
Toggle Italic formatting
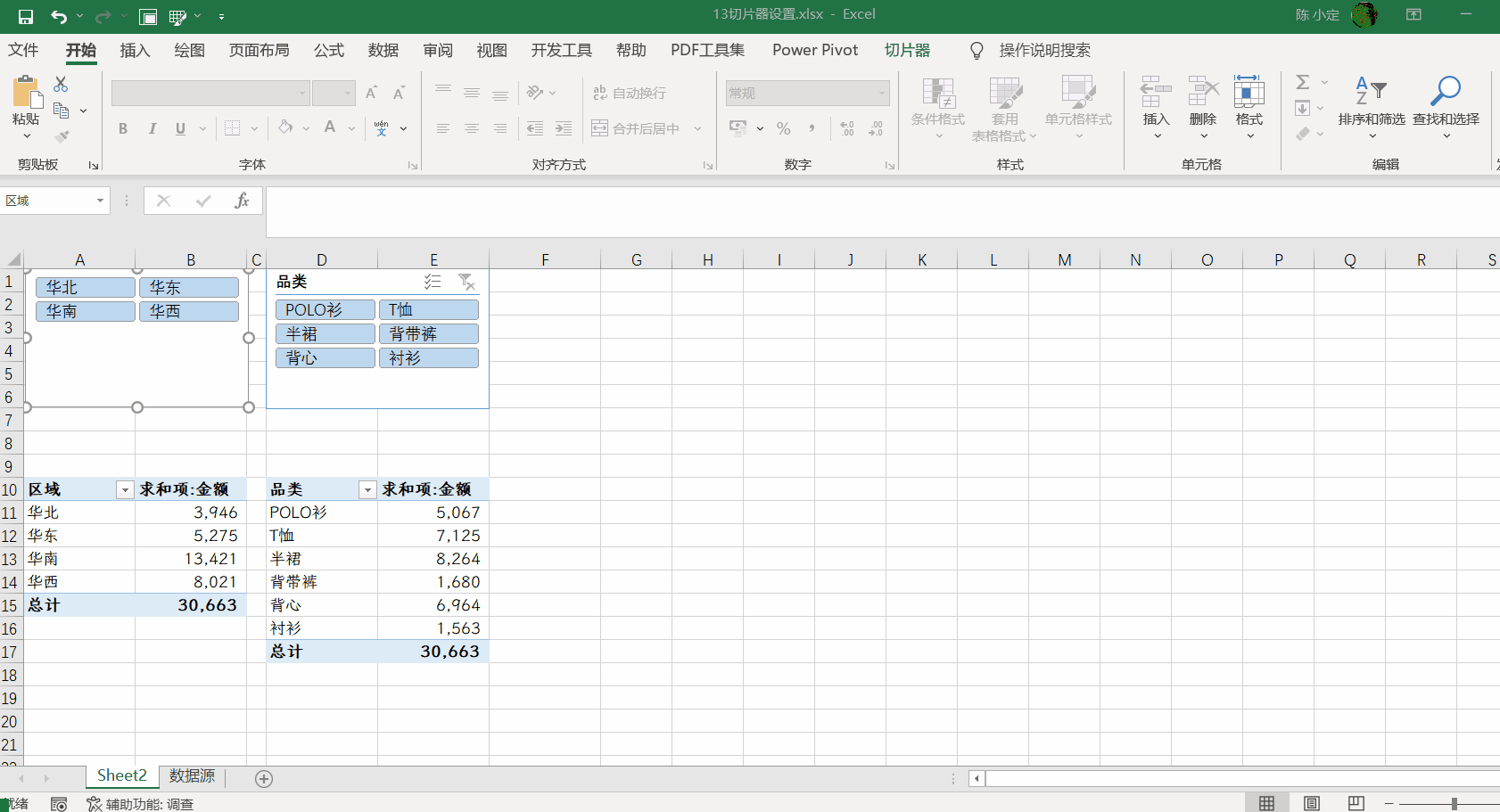click(152, 128)
